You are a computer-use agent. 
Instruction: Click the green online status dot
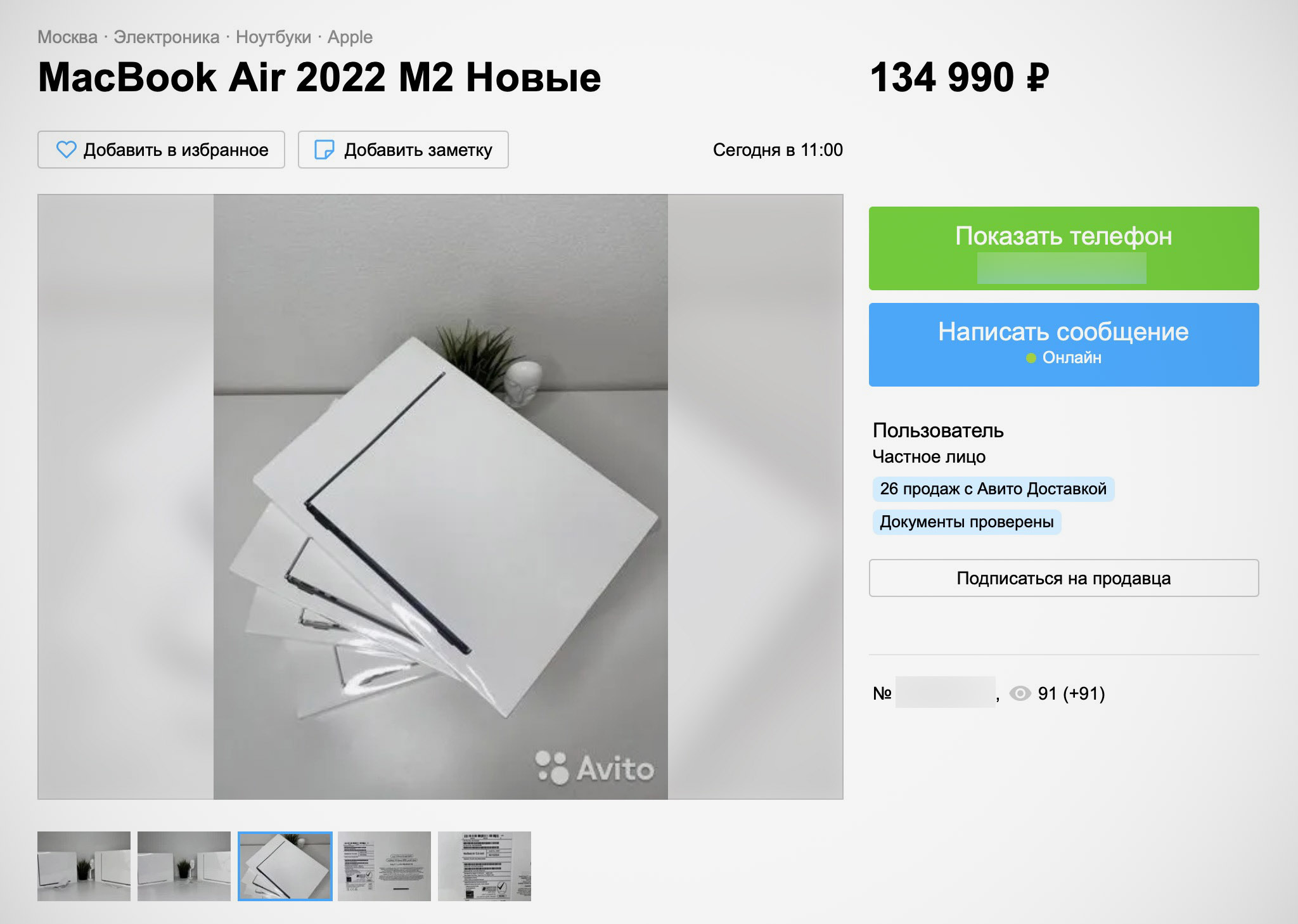coord(1031,358)
